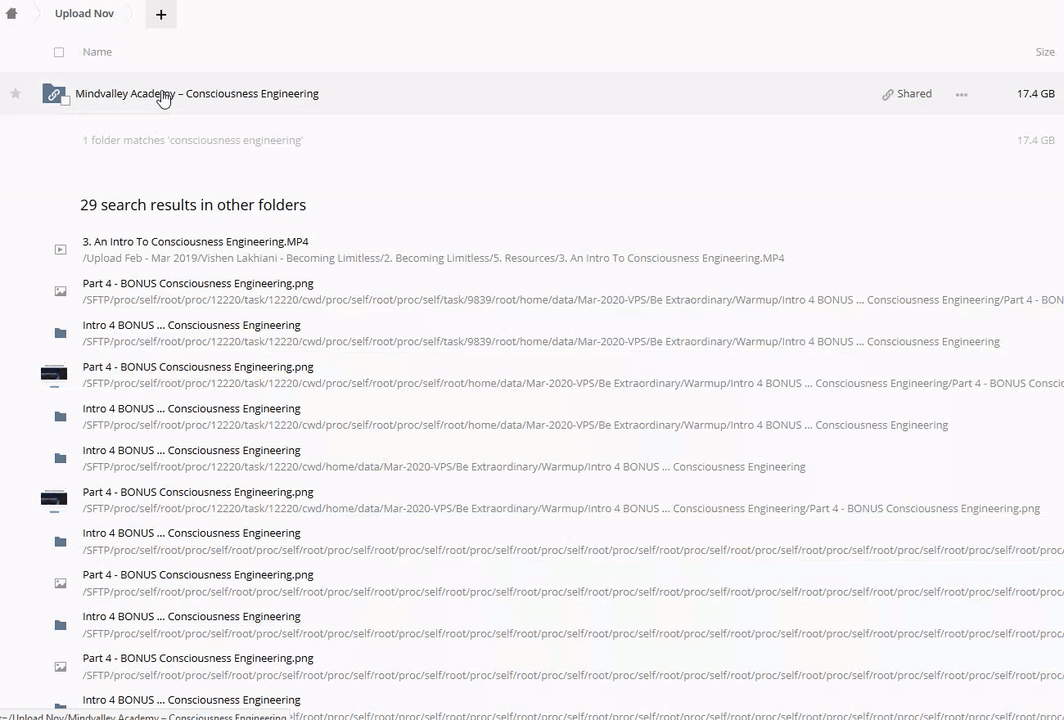This screenshot has height=720, width=1064.
Task: Tick the select-all checkbox beside Name header
Action: [x=59, y=52]
